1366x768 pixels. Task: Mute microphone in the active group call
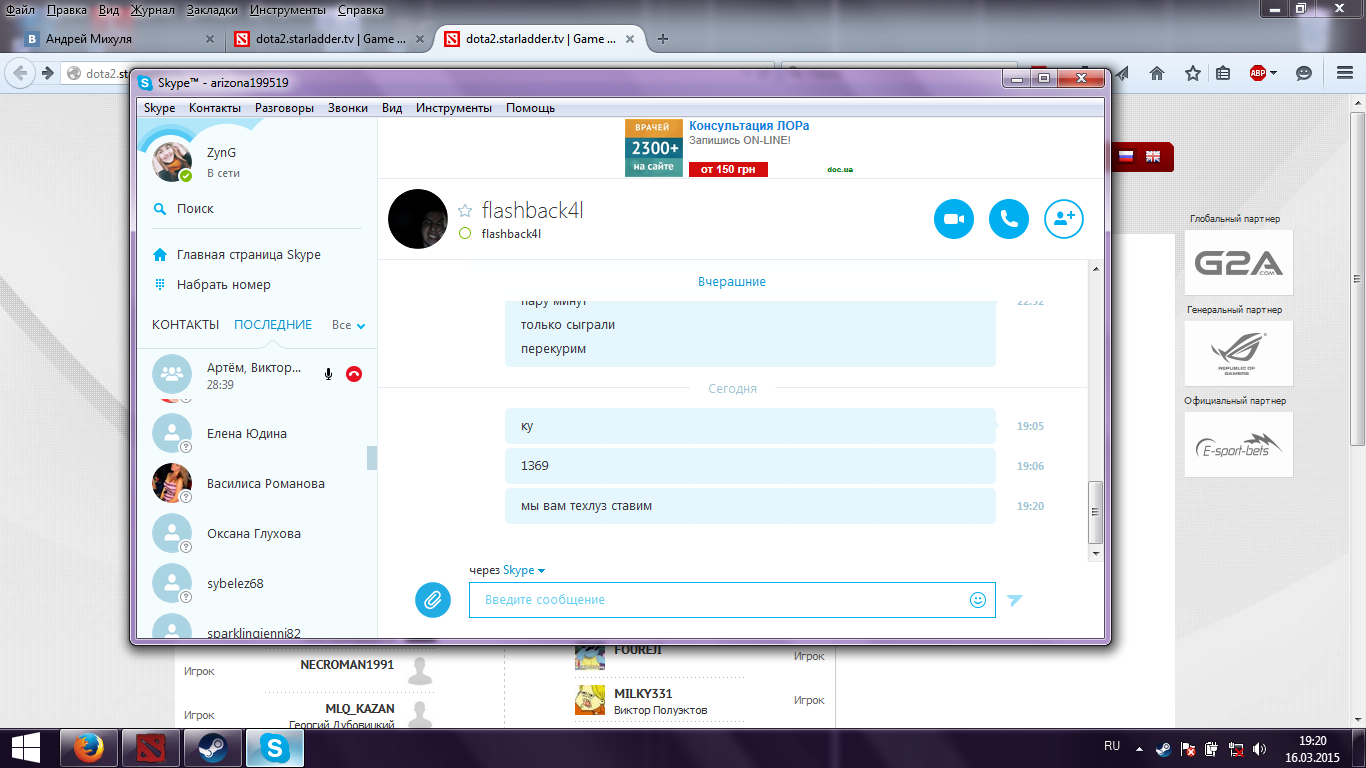[327, 374]
